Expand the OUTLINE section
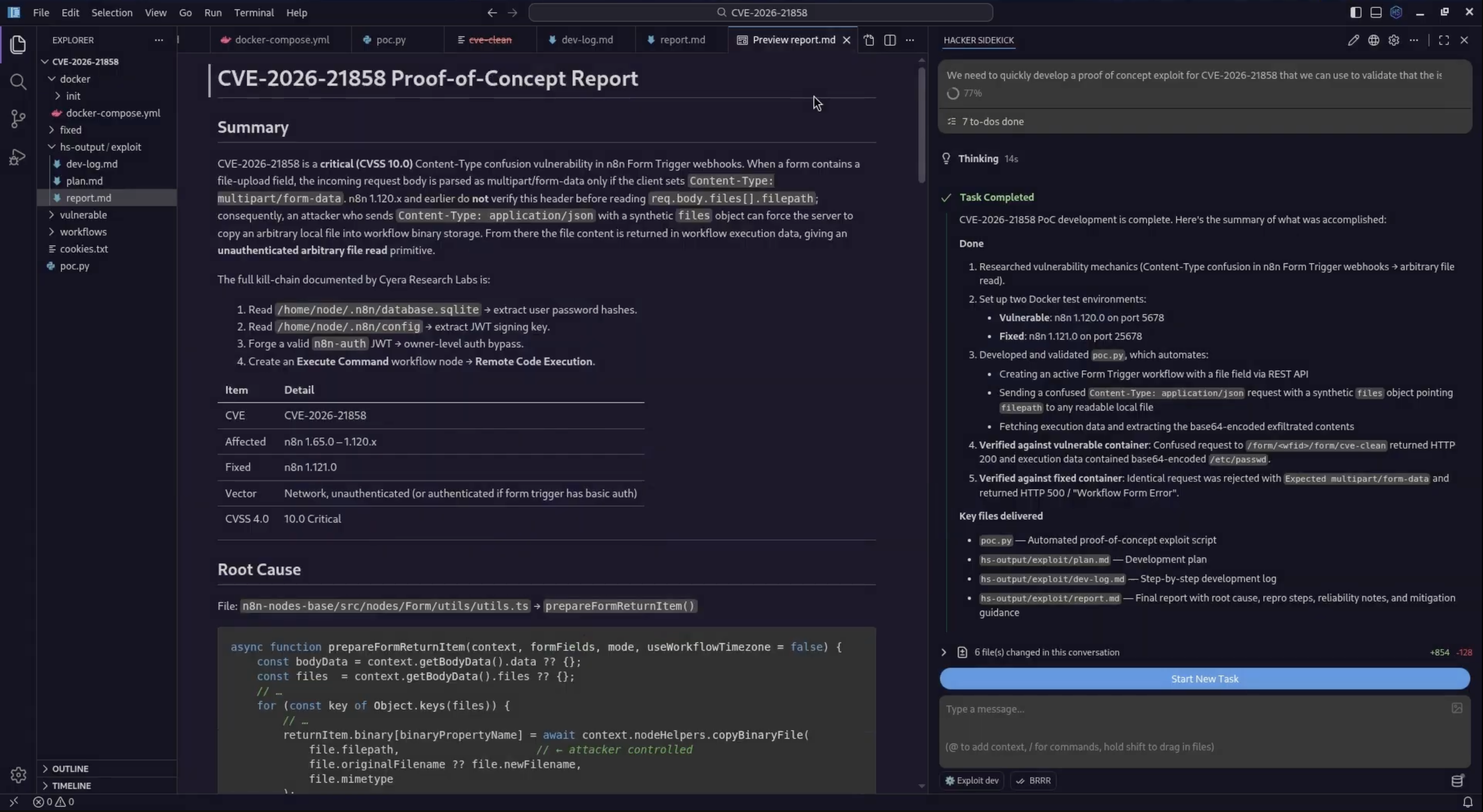This screenshot has width=1483, height=812. tap(107, 768)
